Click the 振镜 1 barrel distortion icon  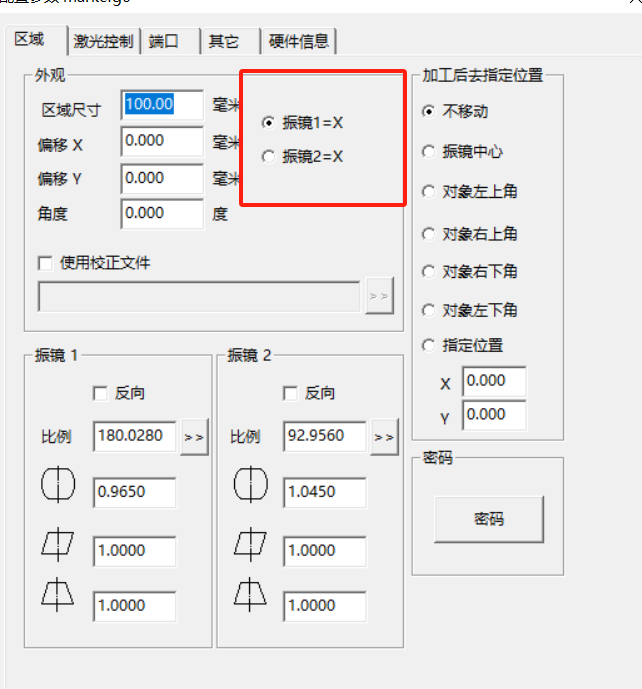click(x=58, y=484)
